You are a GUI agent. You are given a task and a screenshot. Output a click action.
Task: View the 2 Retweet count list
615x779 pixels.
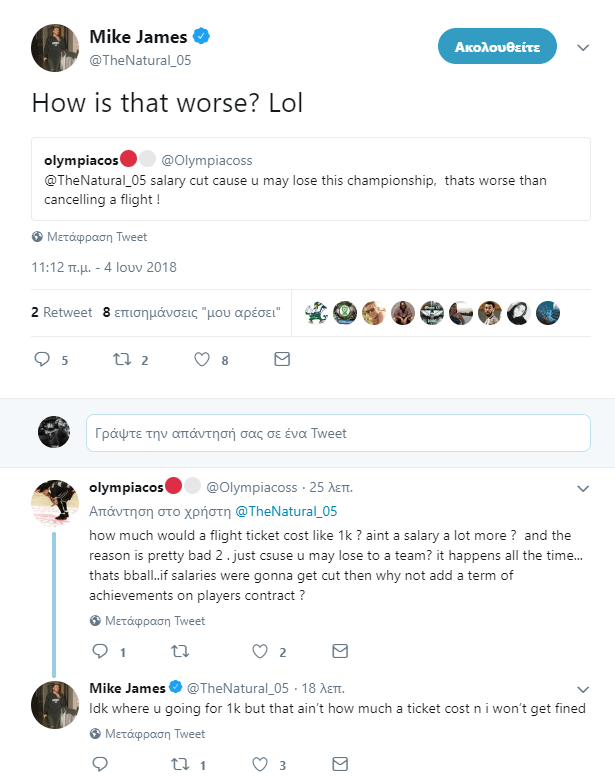pyautogui.click(x=62, y=312)
